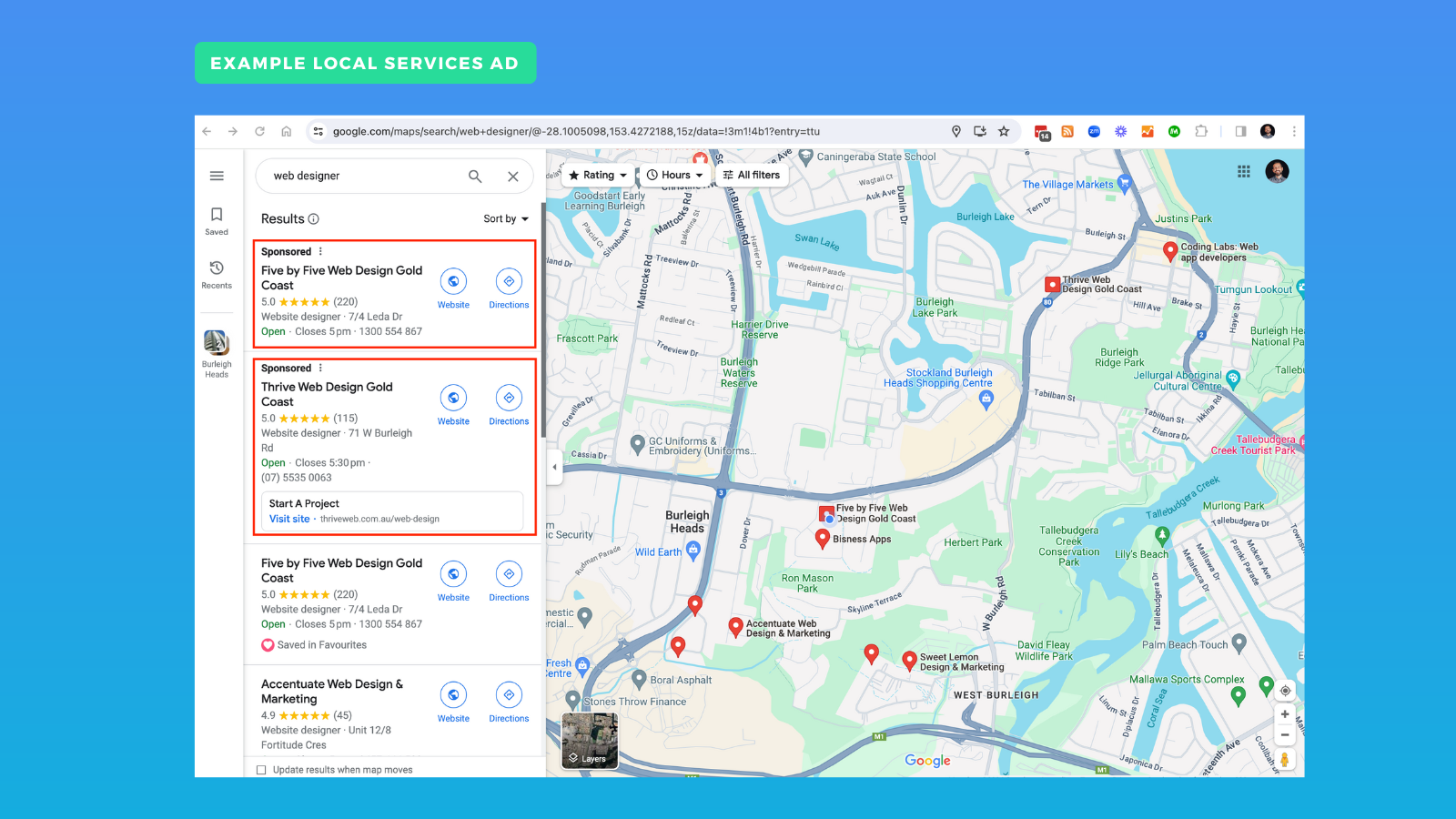Viewport: 1456px width, 819px height.
Task: Open Rating filter dropdown
Action: (x=598, y=175)
